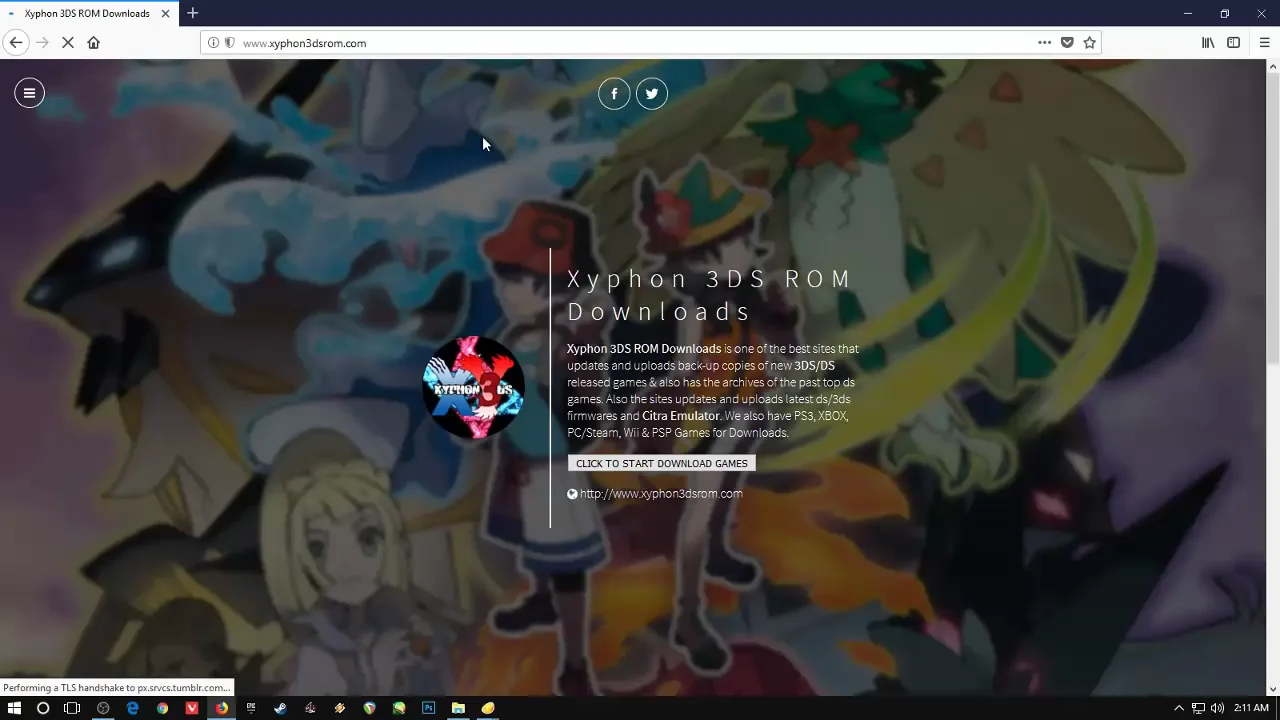Open the Firefox Library icon

pos(1208,43)
